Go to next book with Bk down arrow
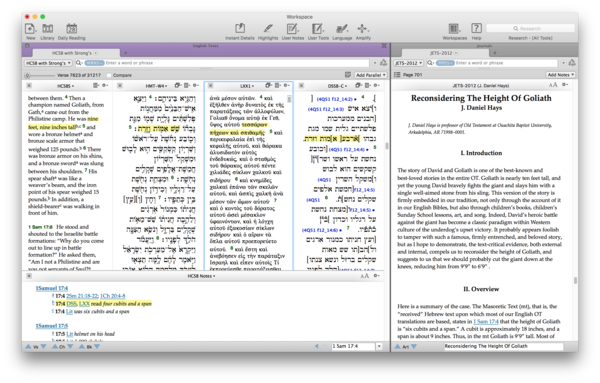600x383 pixels. pos(97,346)
